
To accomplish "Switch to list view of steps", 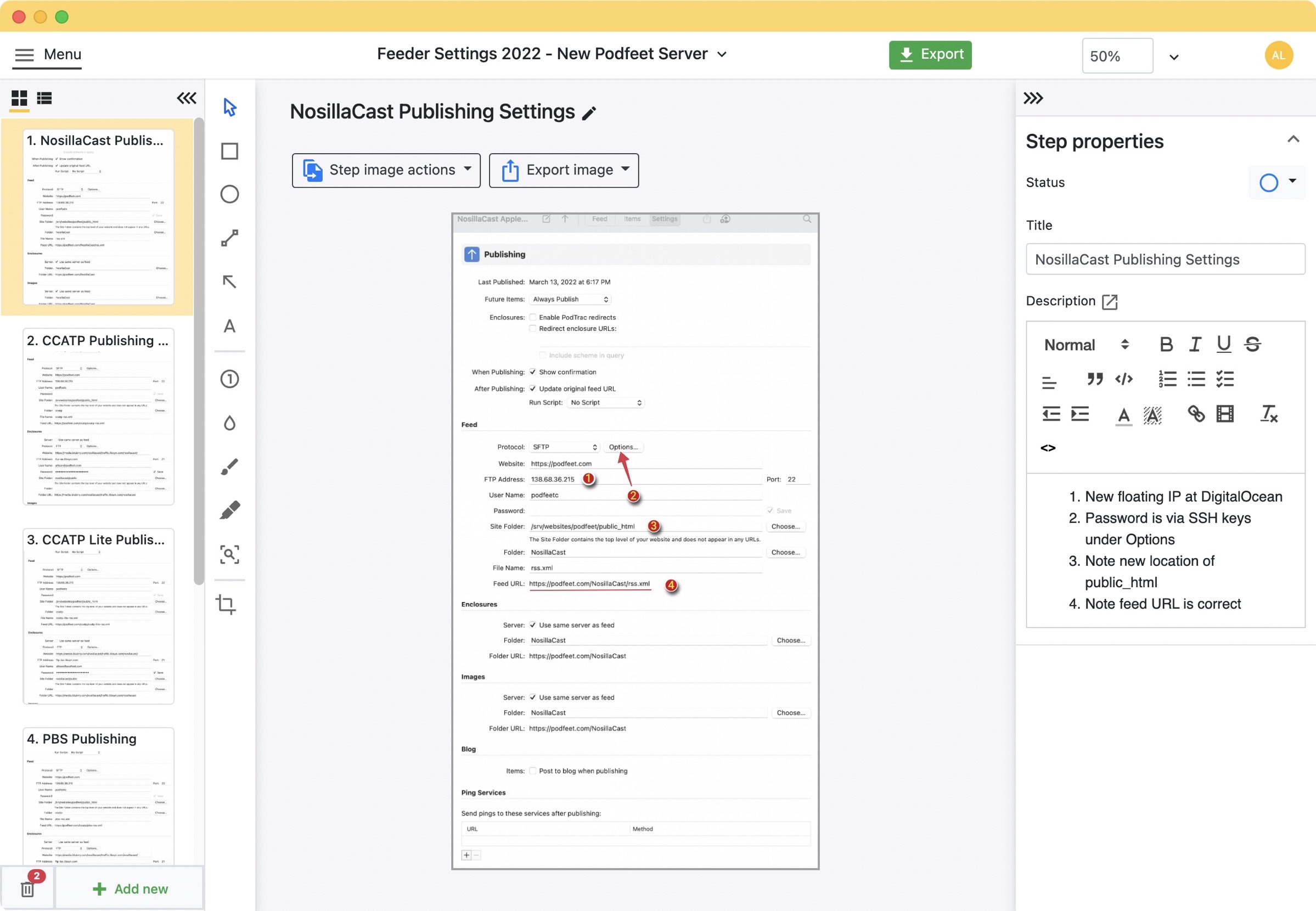I will pyautogui.click(x=44, y=98).
